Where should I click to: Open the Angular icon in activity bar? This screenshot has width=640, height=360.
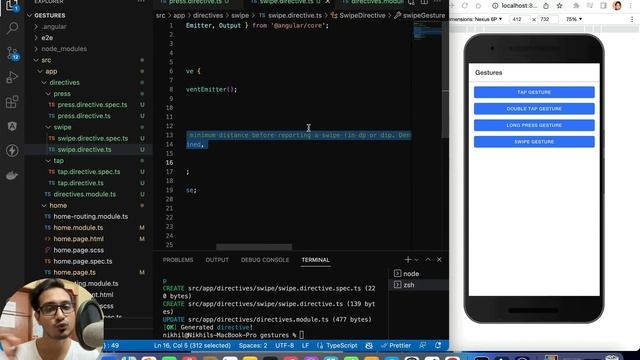(x=12, y=126)
